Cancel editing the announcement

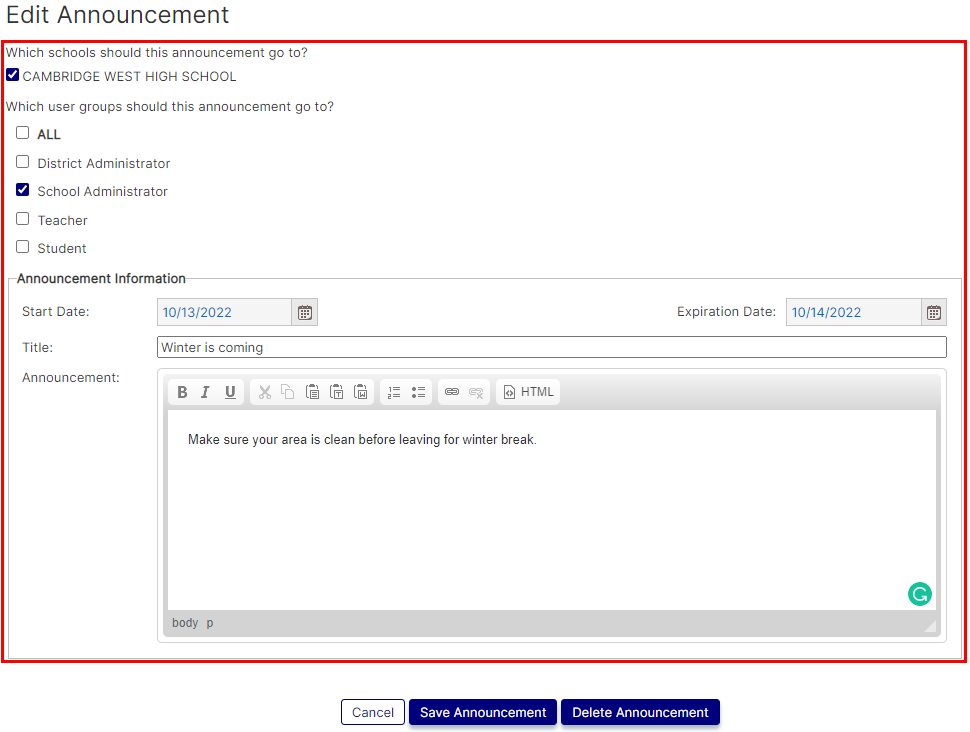(372, 712)
